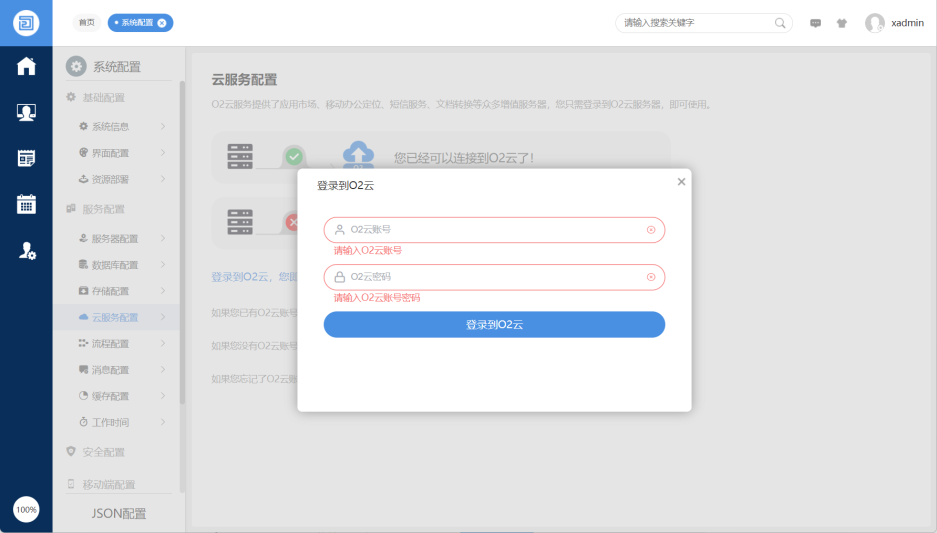
Task: Open the calendar icon in left sidebar
Action: point(26,158)
